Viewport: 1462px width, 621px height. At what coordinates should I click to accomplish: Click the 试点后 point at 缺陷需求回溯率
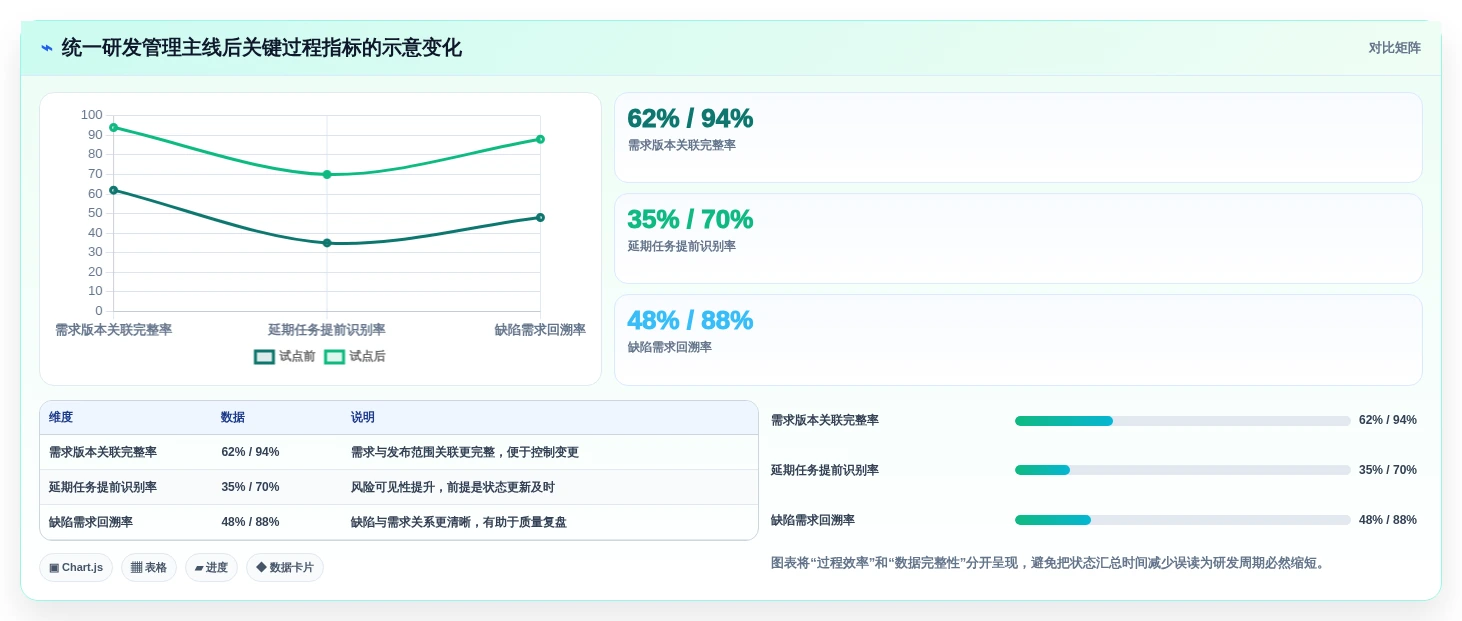tap(540, 139)
